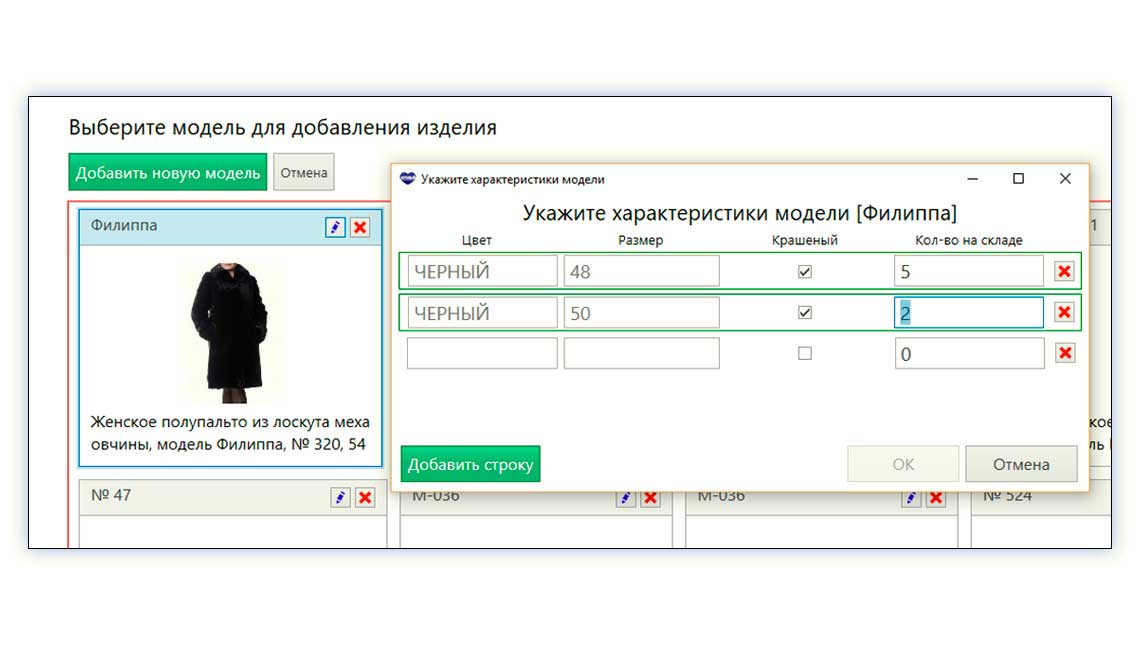Viewport: 1140px width, 645px height.
Task: Uncheck Крашеный for size 48 row
Action: point(805,272)
